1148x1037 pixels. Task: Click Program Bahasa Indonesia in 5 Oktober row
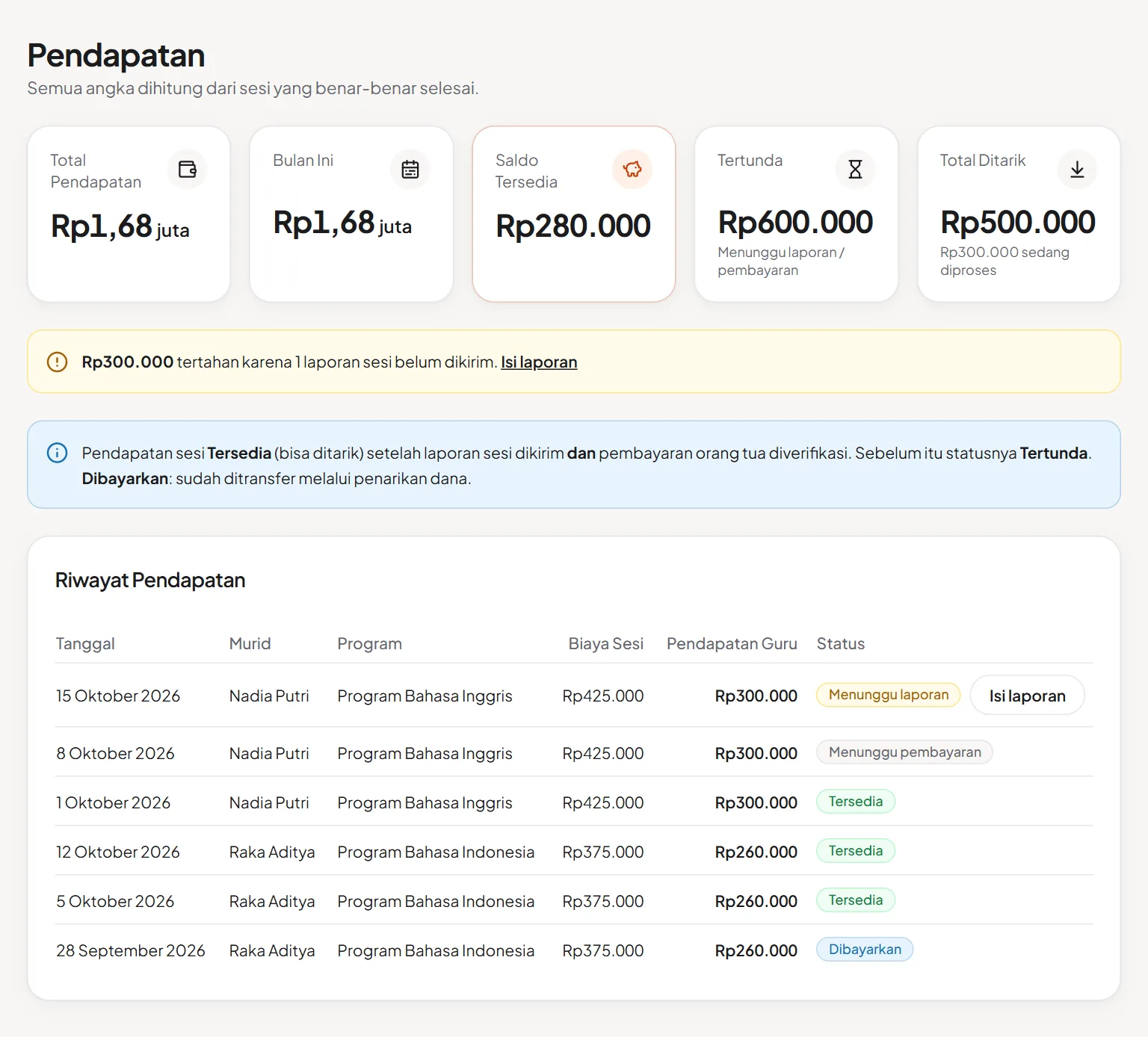coord(436,902)
